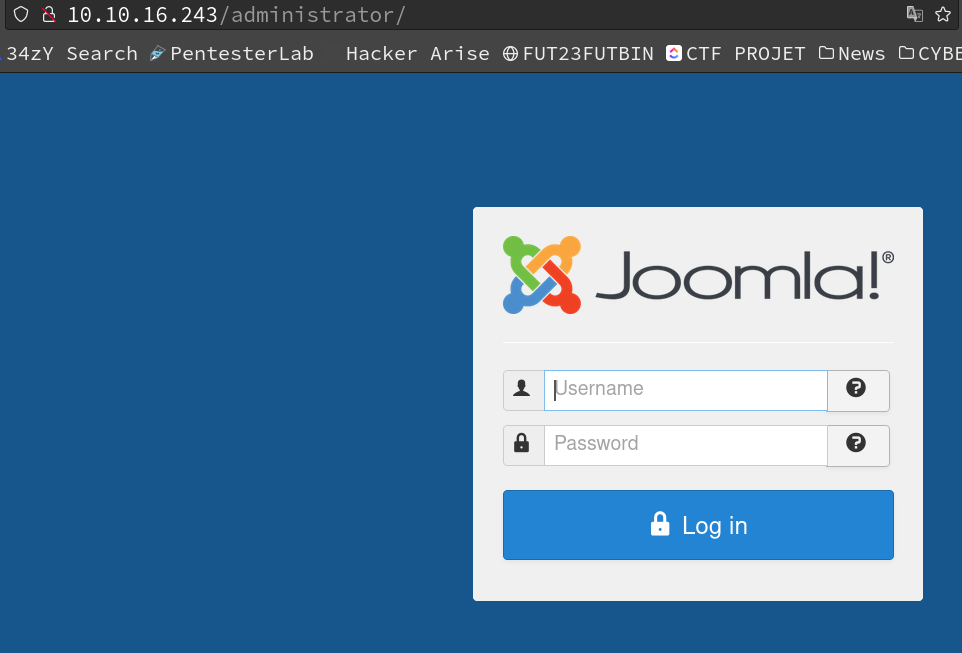Screen dimensions: 962x653
Task: Focus the Username input field
Action: (x=685, y=390)
